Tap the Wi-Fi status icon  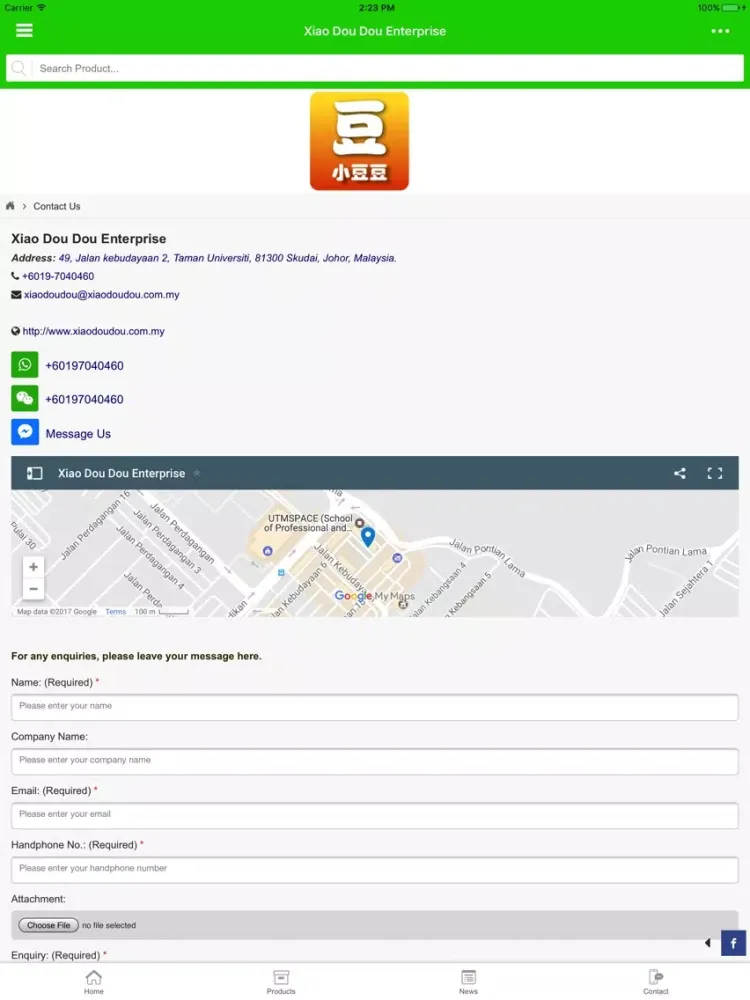(x=41, y=8)
